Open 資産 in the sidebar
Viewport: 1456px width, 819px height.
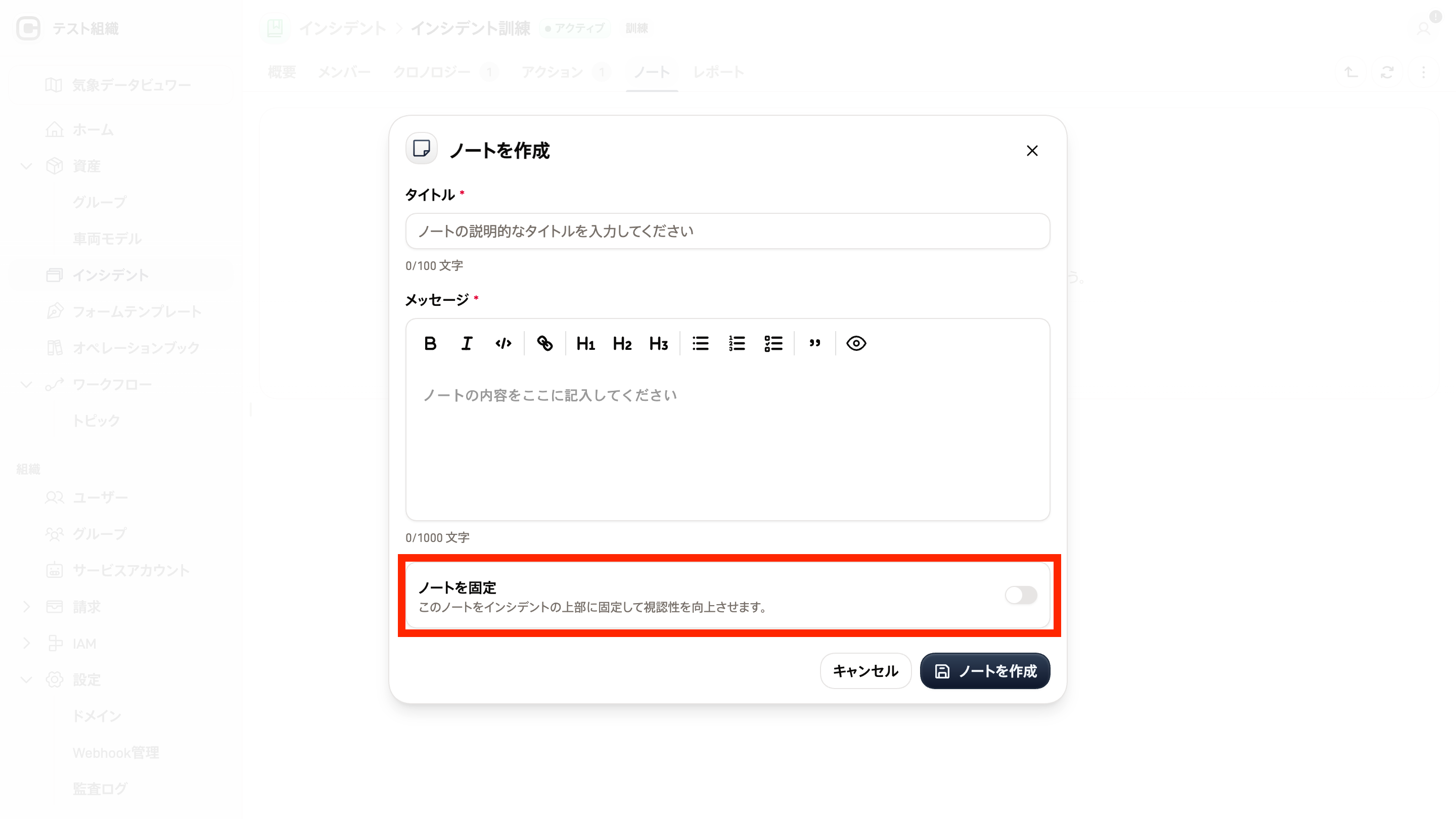86,166
